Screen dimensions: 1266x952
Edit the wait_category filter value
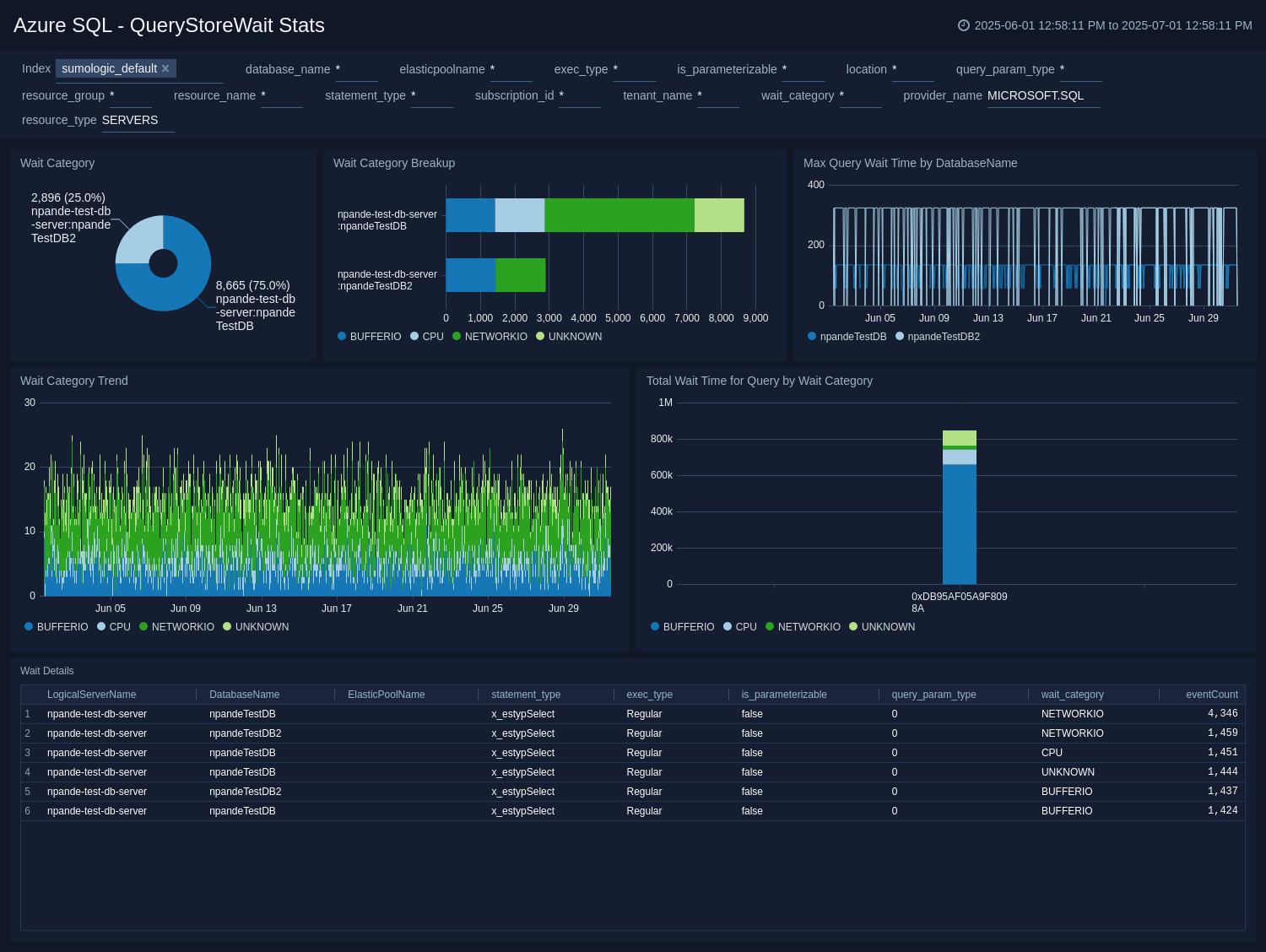tap(860, 95)
